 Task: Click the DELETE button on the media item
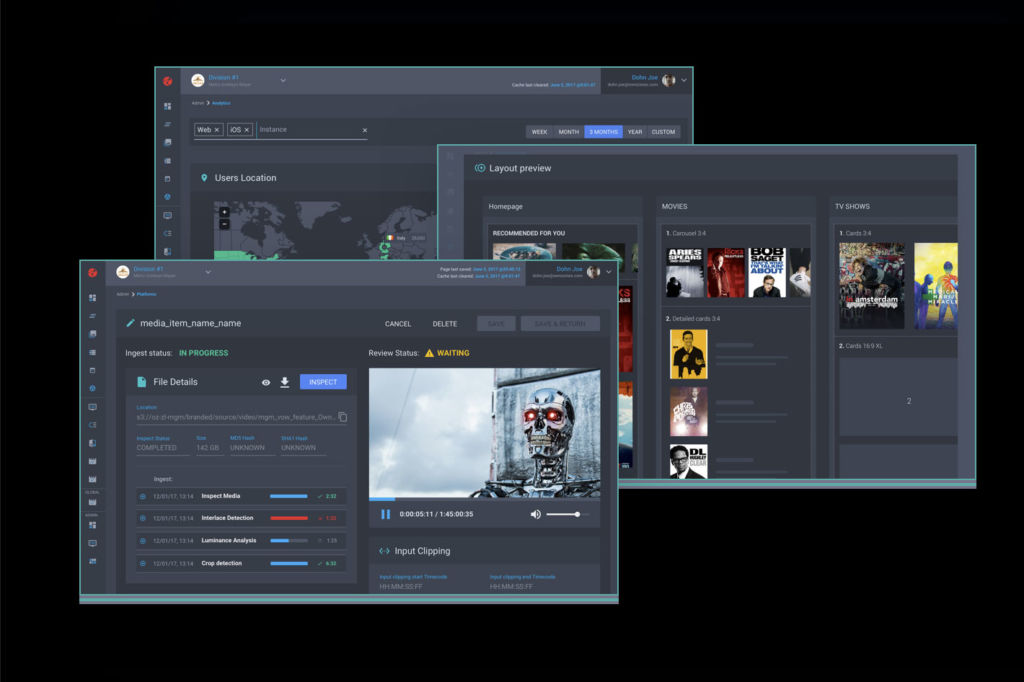[x=445, y=324]
